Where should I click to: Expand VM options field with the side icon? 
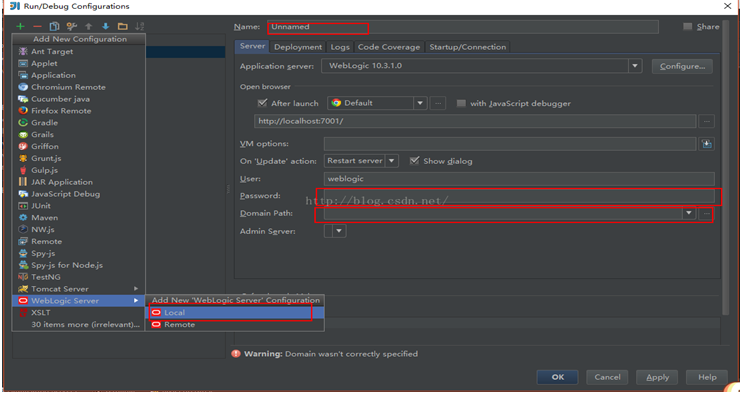[x=706, y=144]
